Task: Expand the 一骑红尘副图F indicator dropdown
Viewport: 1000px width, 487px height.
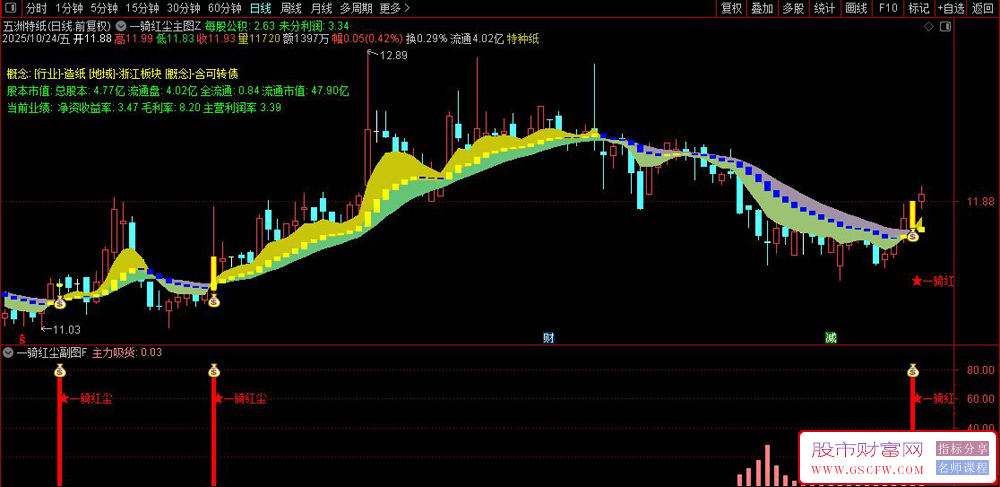Action: pos(8,352)
